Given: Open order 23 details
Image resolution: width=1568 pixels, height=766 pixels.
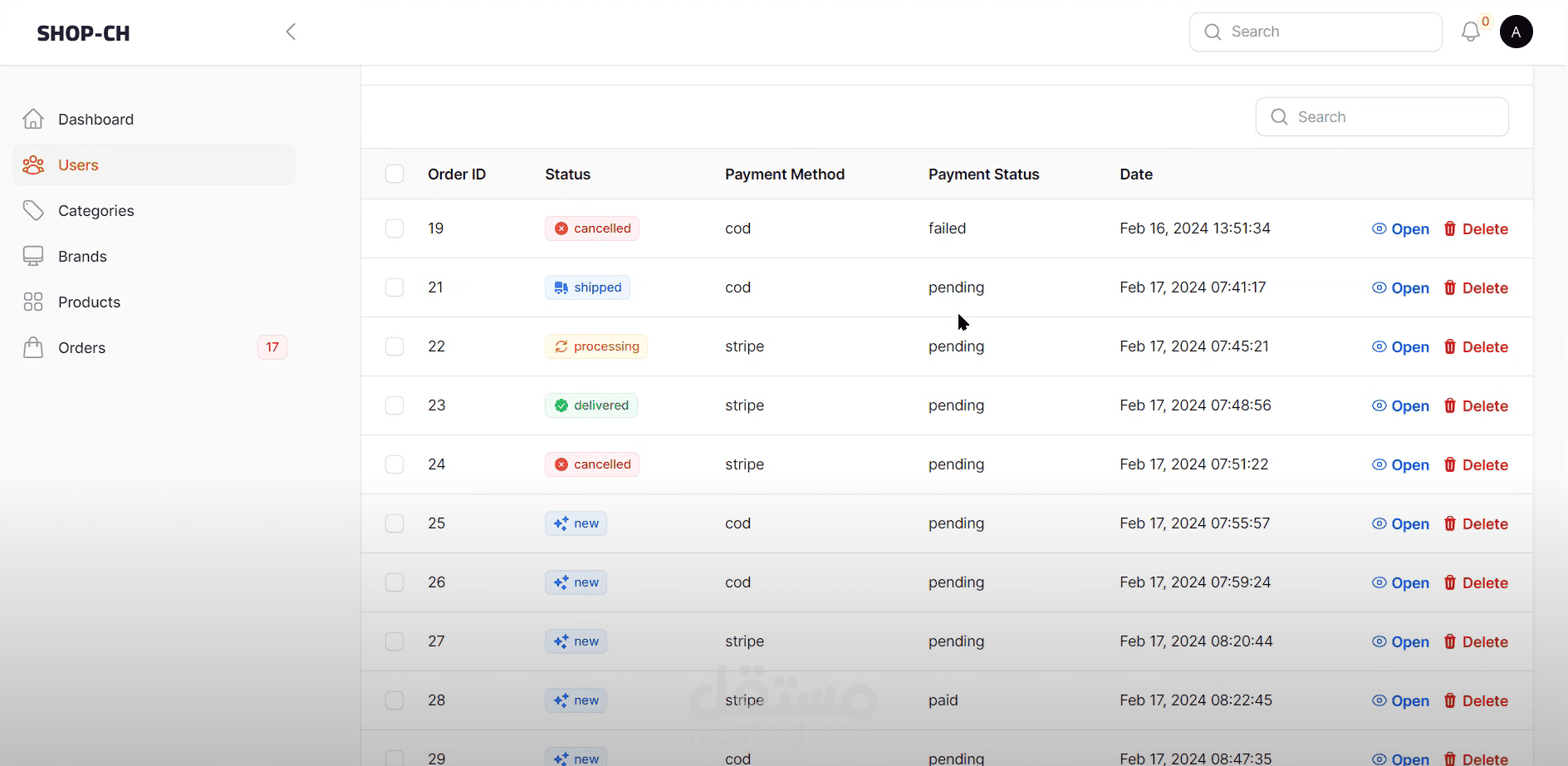Looking at the screenshot, I should 1400,406.
